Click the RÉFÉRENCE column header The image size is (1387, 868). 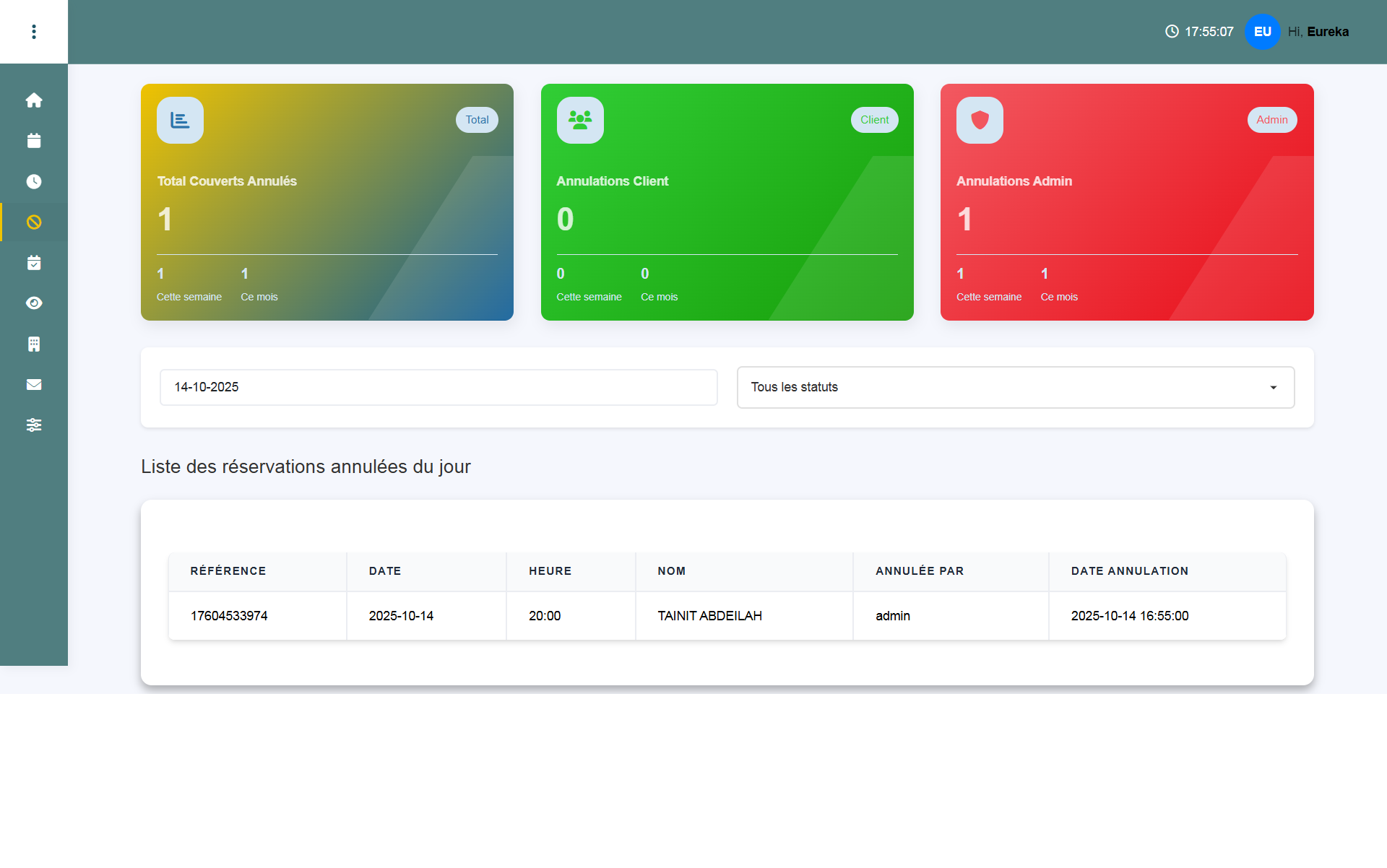(228, 571)
